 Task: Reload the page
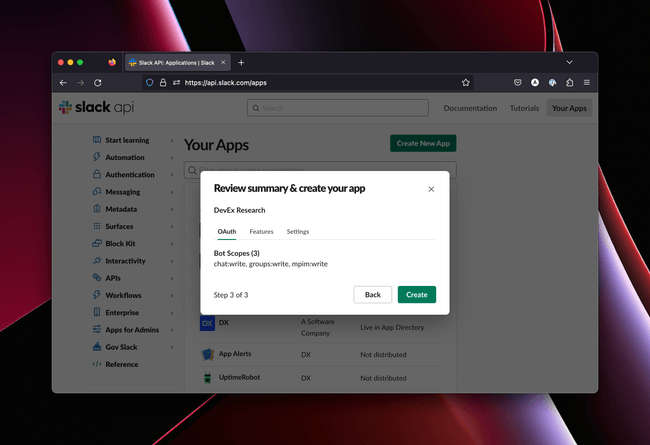pos(98,83)
